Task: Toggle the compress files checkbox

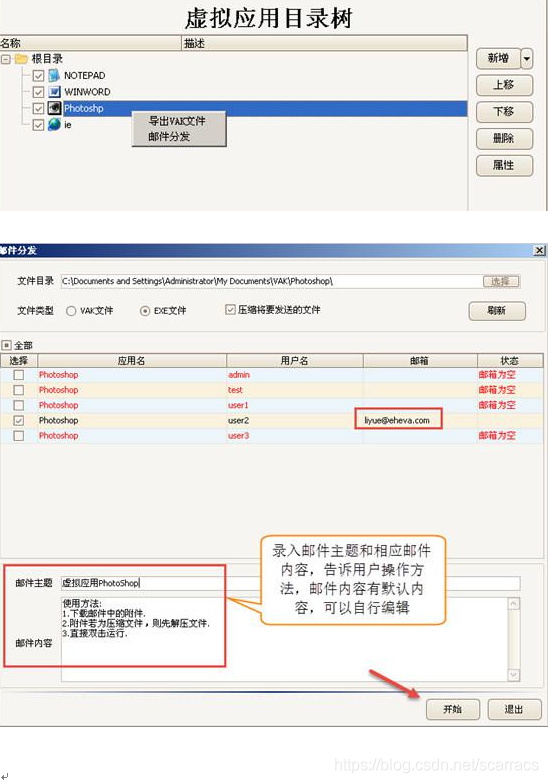Action: pyautogui.click(x=230, y=310)
